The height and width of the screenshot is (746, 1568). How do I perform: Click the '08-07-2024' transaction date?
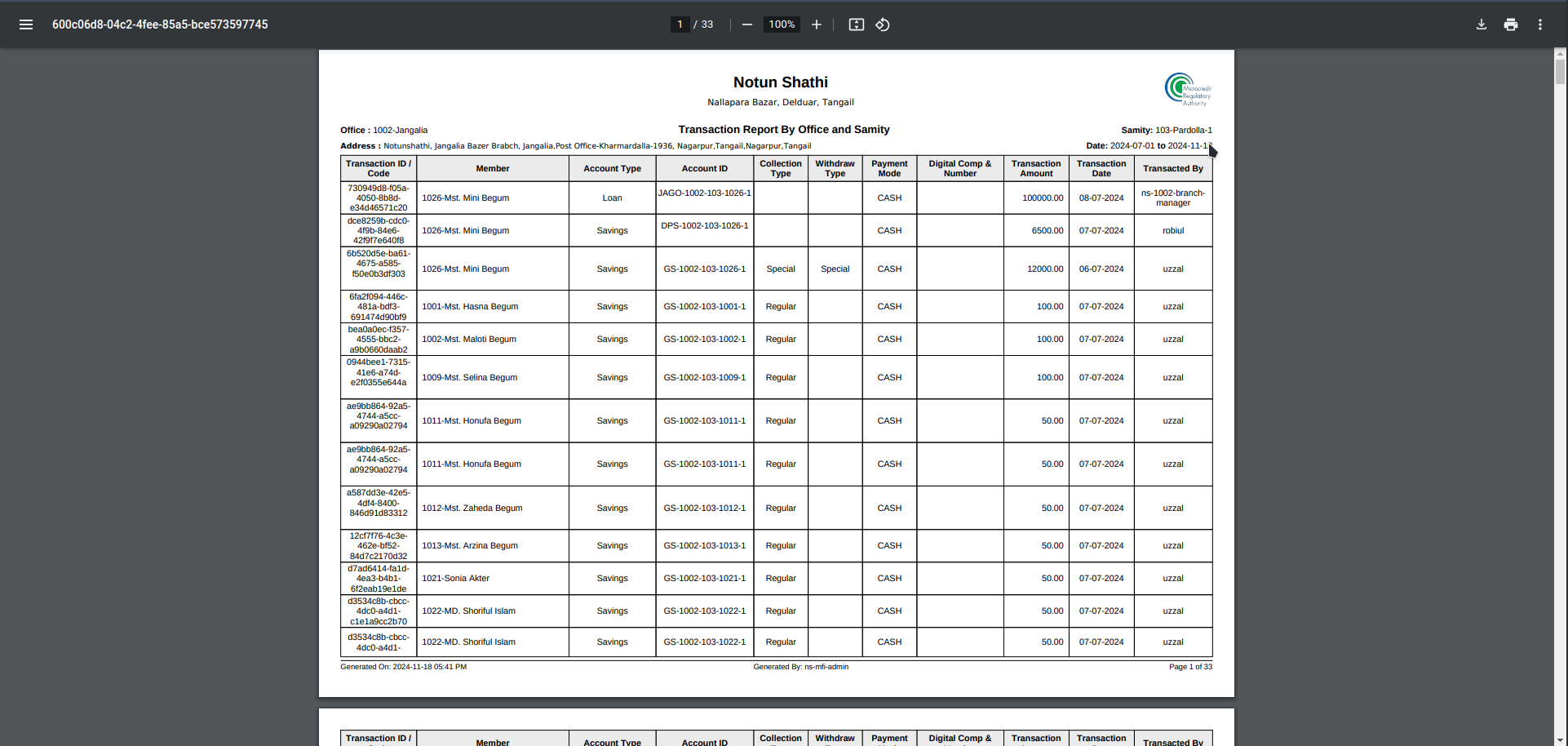pos(1101,198)
